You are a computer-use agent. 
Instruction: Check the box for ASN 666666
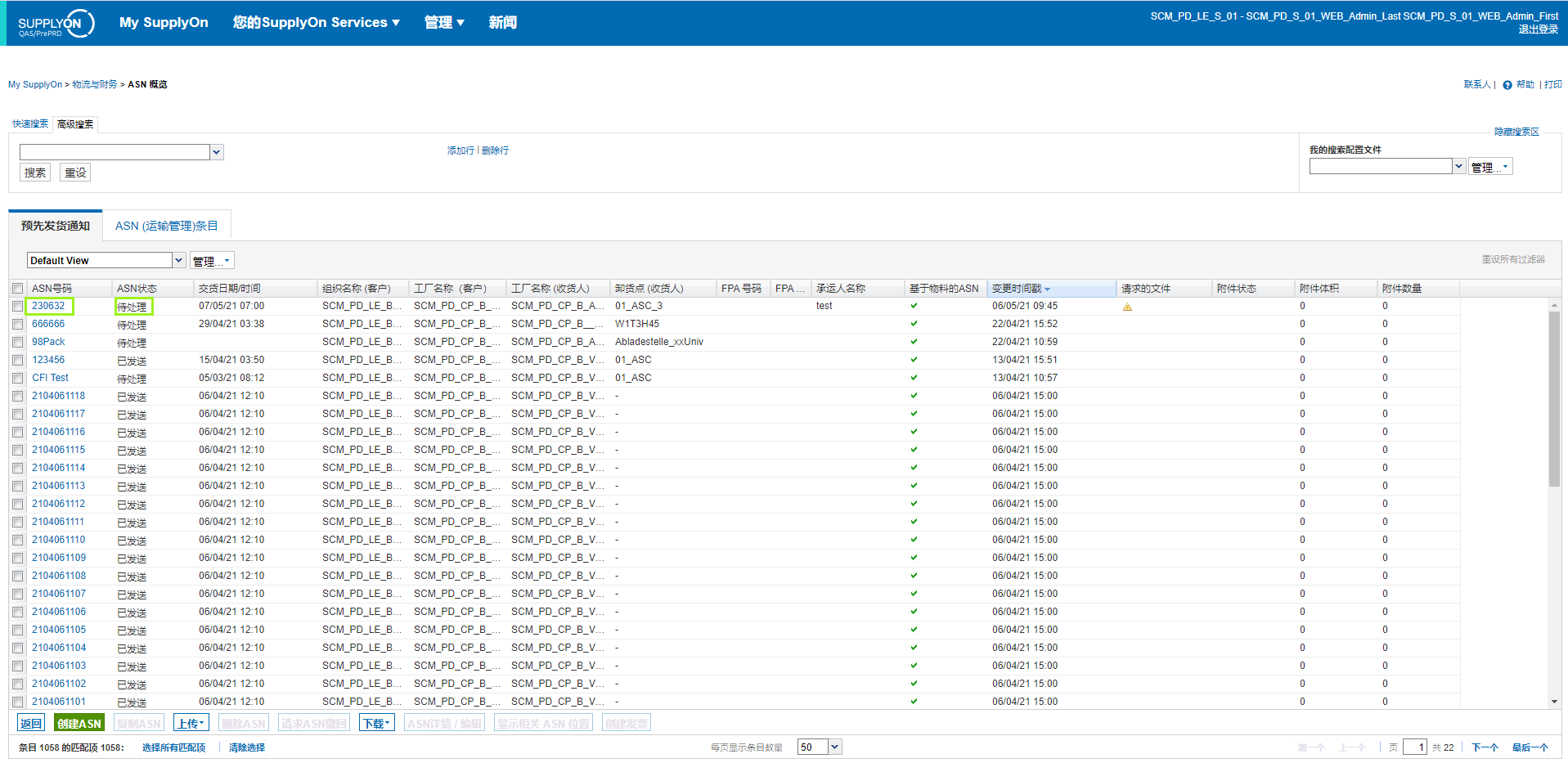tap(17, 324)
